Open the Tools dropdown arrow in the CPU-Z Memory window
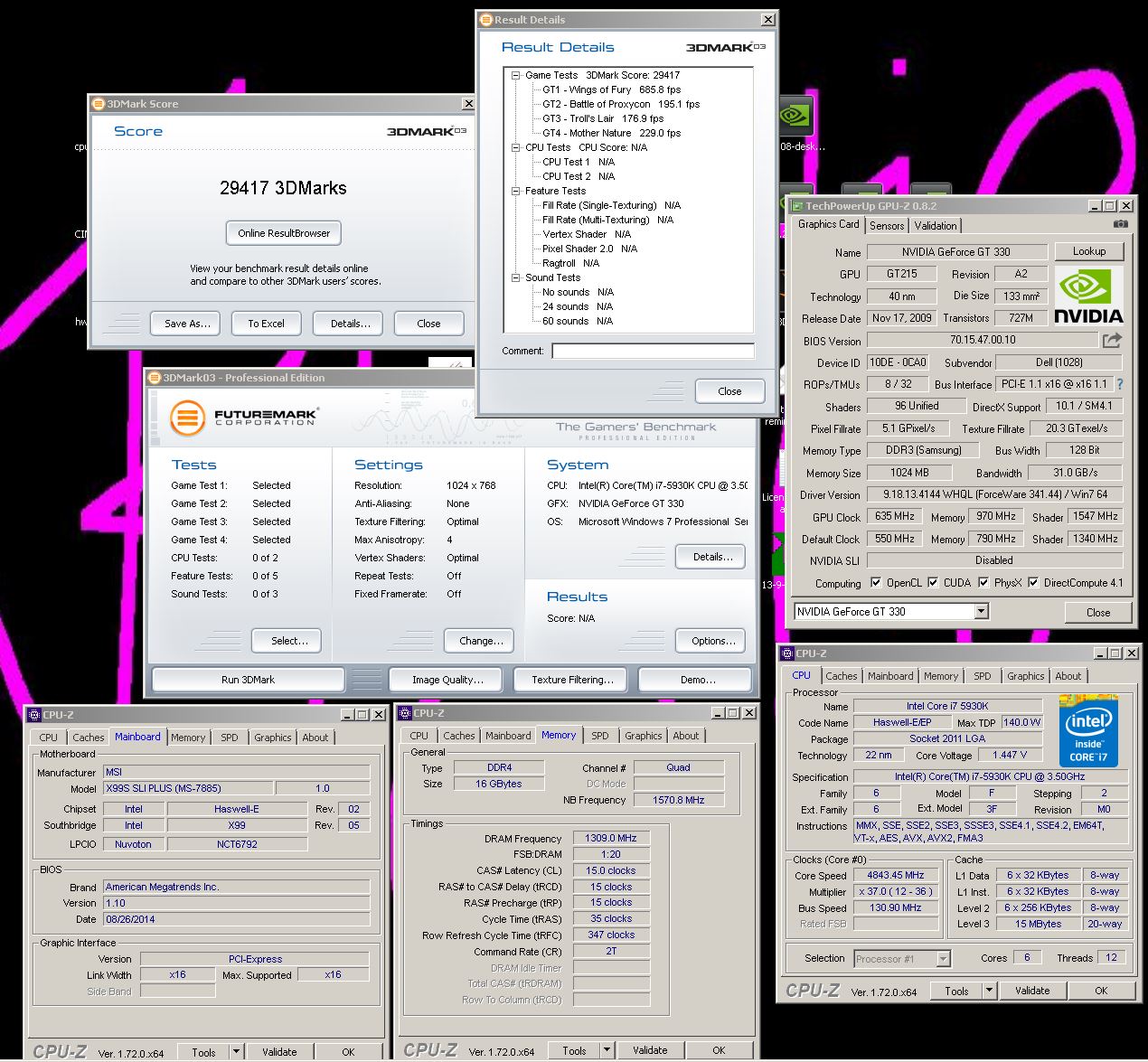The width and height of the screenshot is (1148, 1062). [607, 1050]
